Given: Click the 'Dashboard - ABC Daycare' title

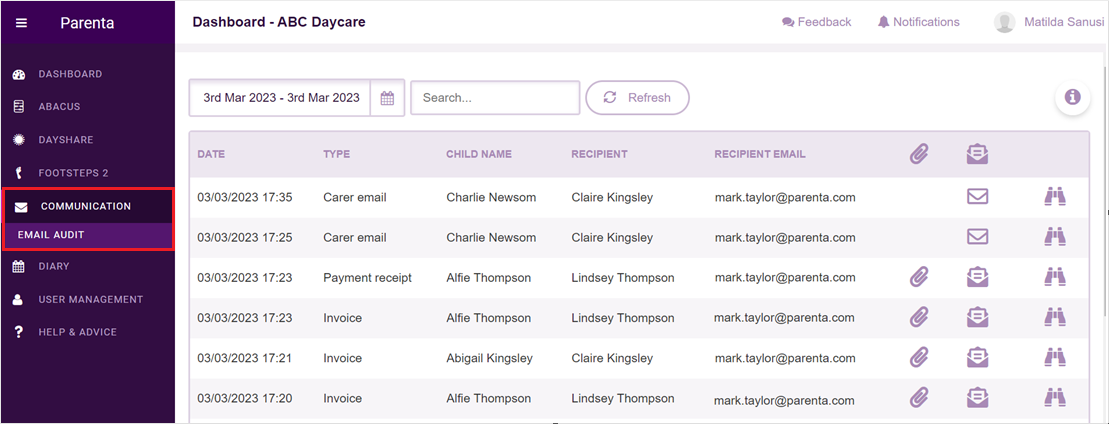Looking at the screenshot, I should [279, 22].
